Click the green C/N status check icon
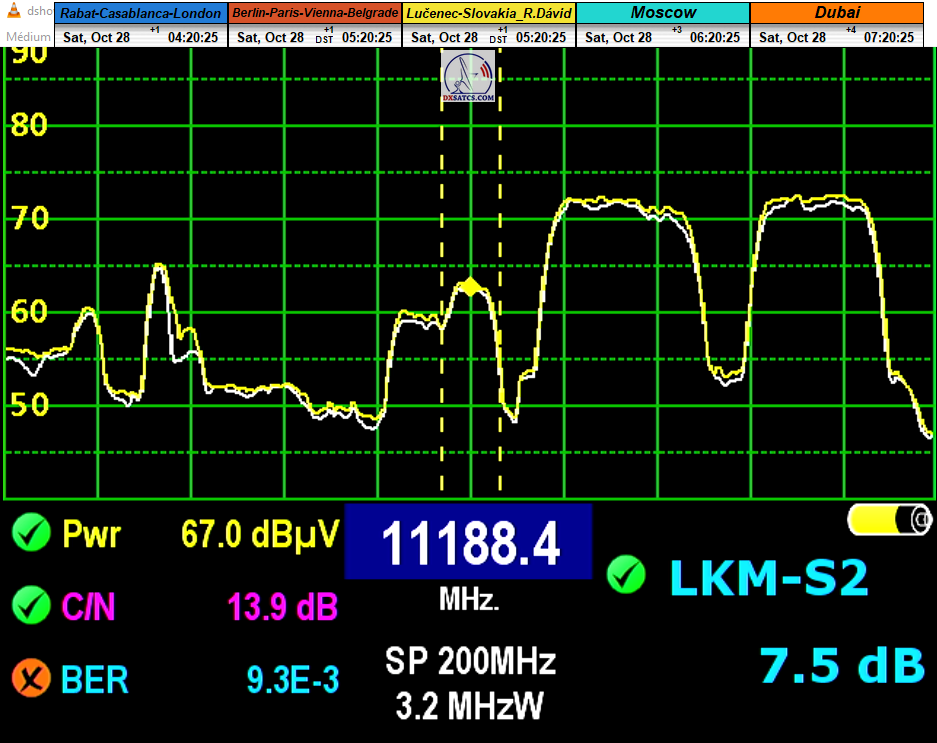Screen dimensions: 937x743 pyautogui.click(x=31, y=605)
